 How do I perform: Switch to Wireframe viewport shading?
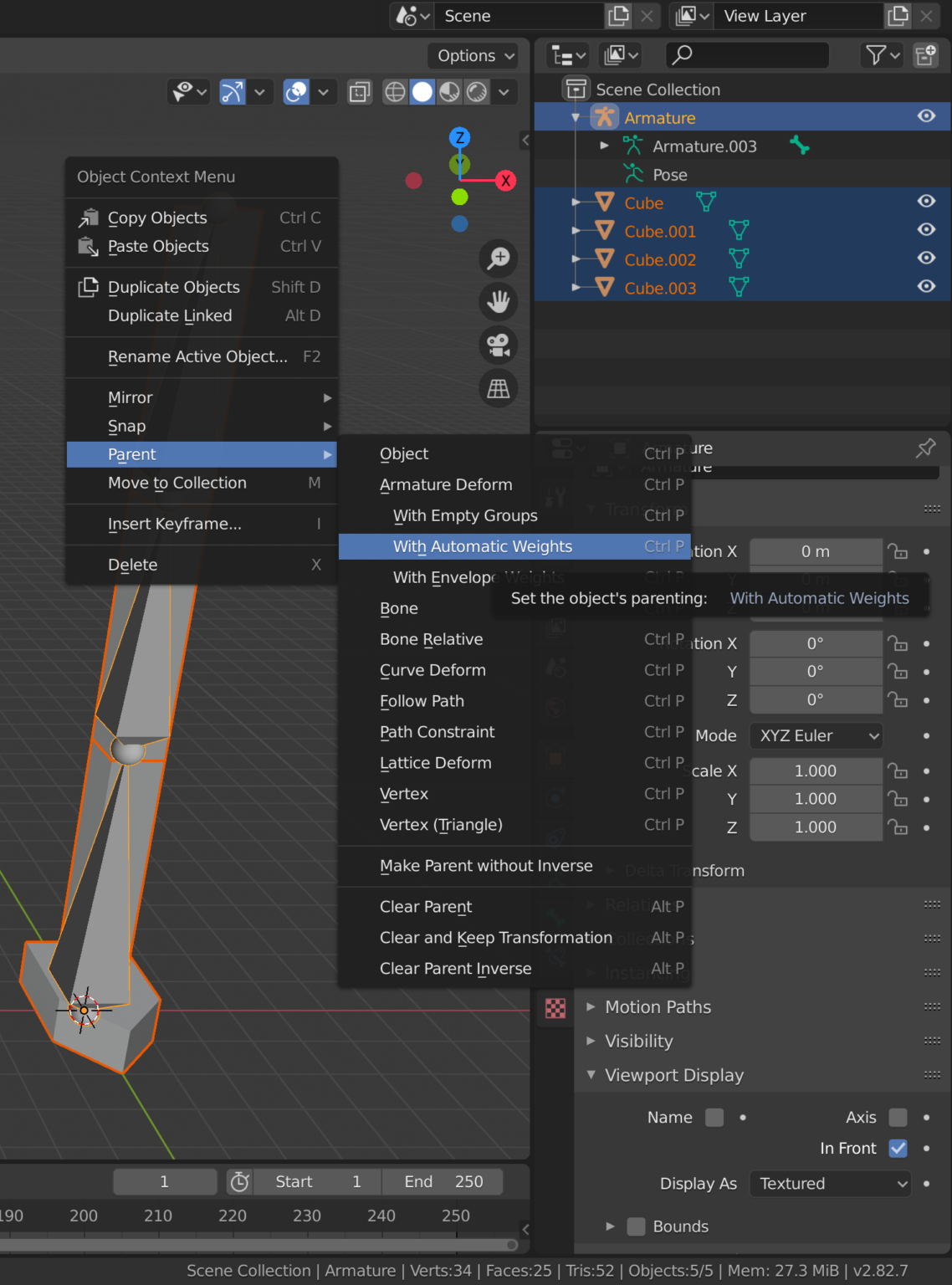[x=395, y=92]
